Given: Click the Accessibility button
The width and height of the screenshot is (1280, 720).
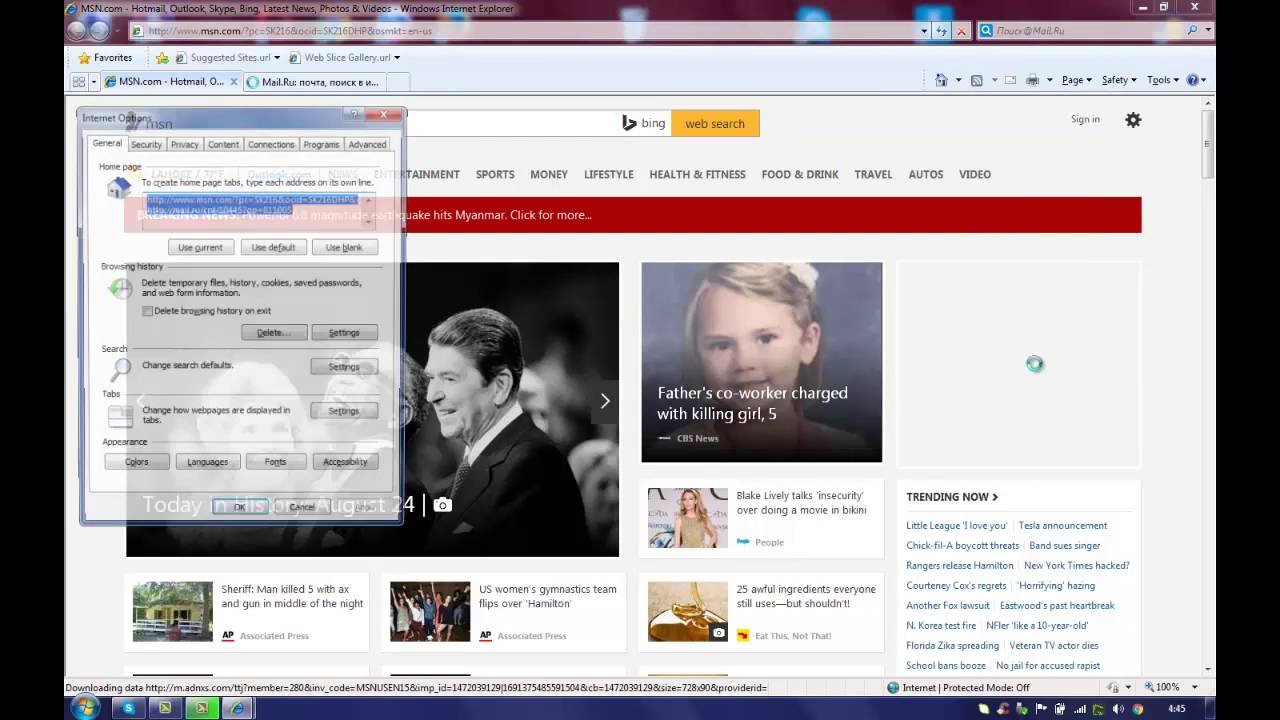Looking at the screenshot, I should (x=345, y=462).
